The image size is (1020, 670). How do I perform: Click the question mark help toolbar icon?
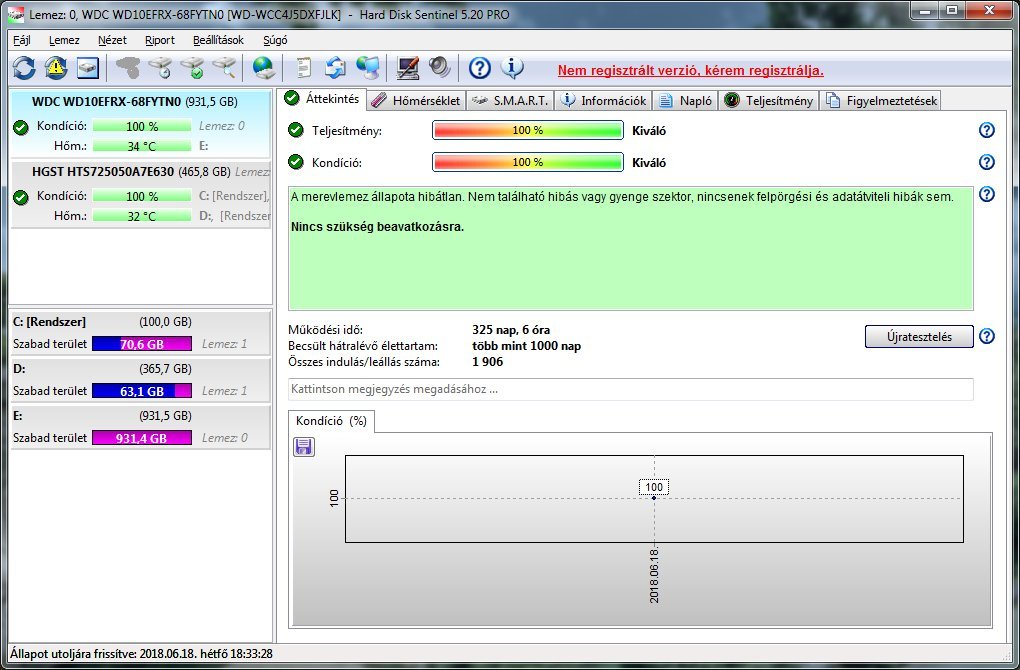point(479,68)
